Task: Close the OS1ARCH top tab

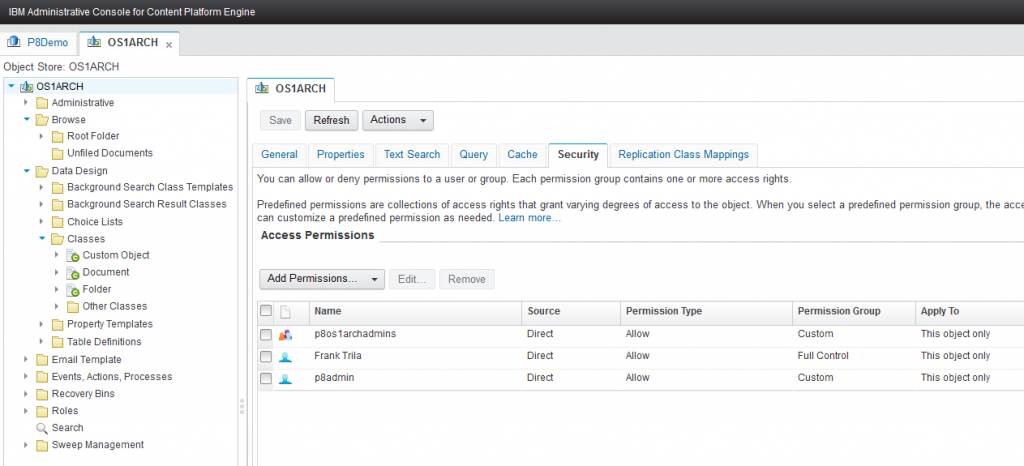Action: [168, 44]
